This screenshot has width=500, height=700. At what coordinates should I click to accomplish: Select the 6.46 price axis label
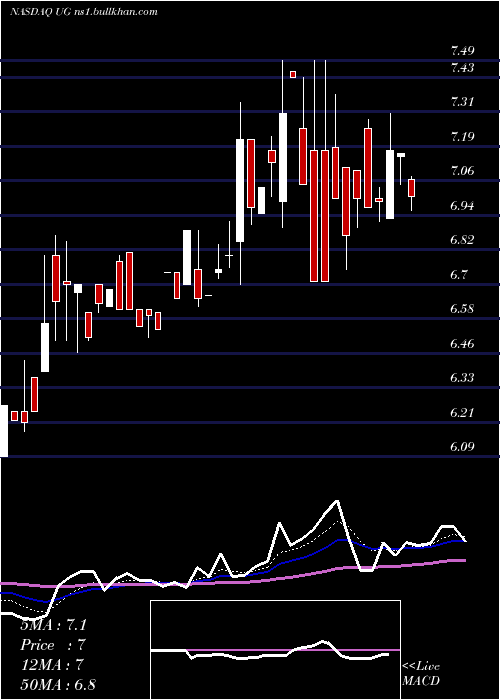click(x=462, y=344)
